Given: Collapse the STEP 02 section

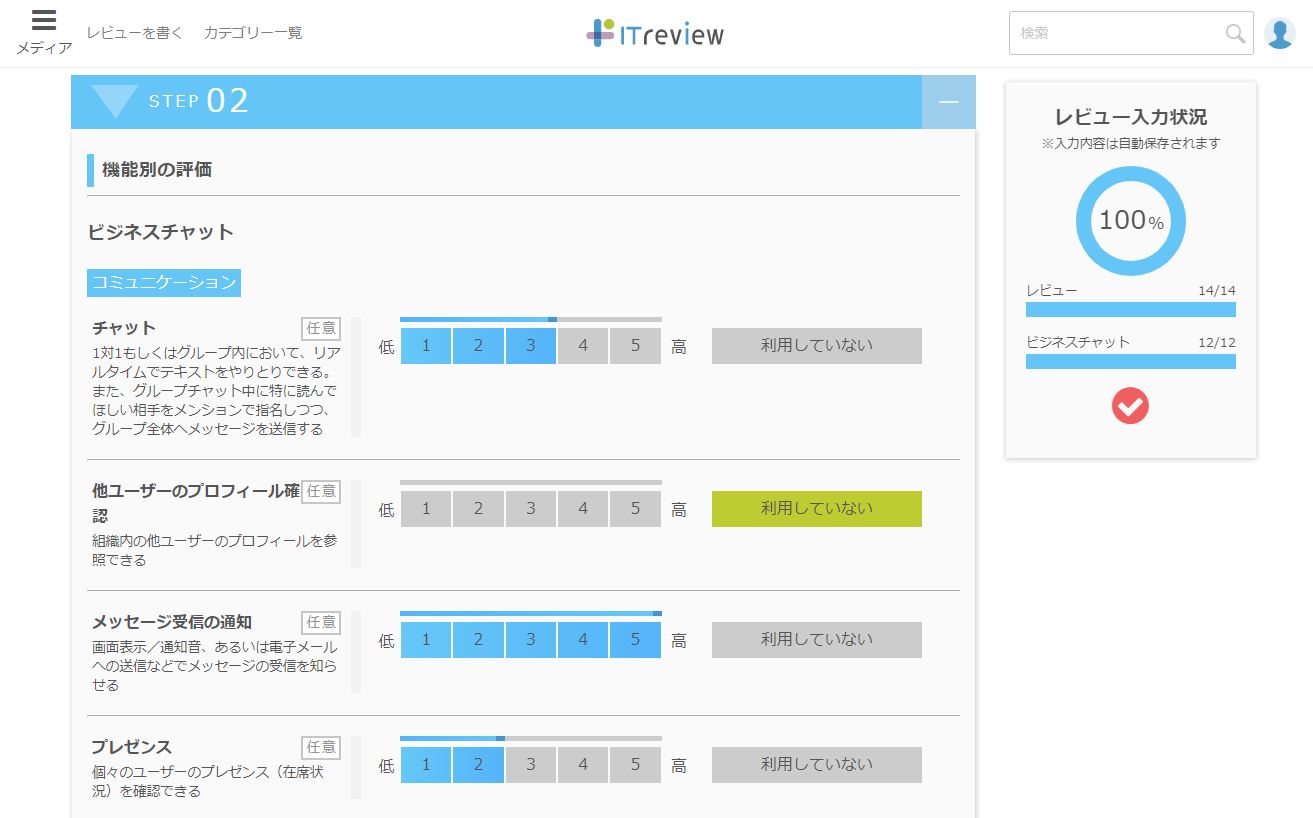Looking at the screenshot, I should click(948, 101).
